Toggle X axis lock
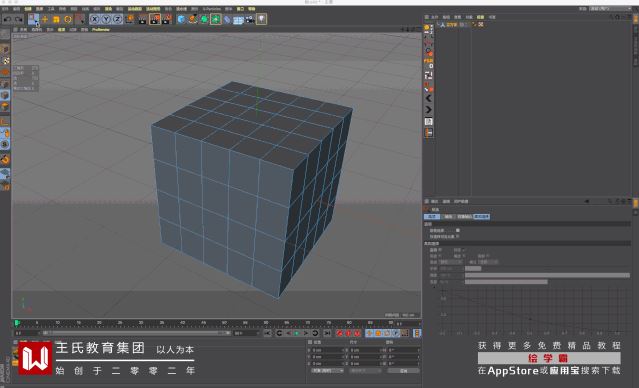The width and height of the screenshot is (639, 388). pyautogui.click(x=95, y=19)
